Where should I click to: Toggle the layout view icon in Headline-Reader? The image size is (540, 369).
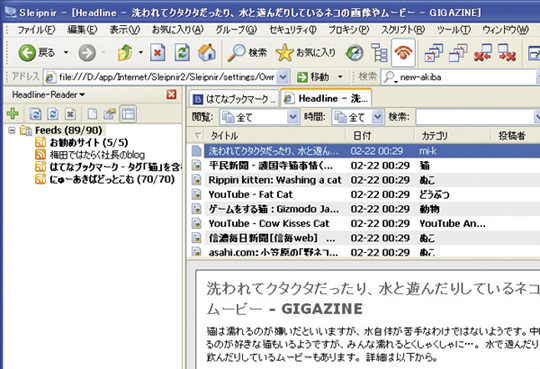(128, 114)
